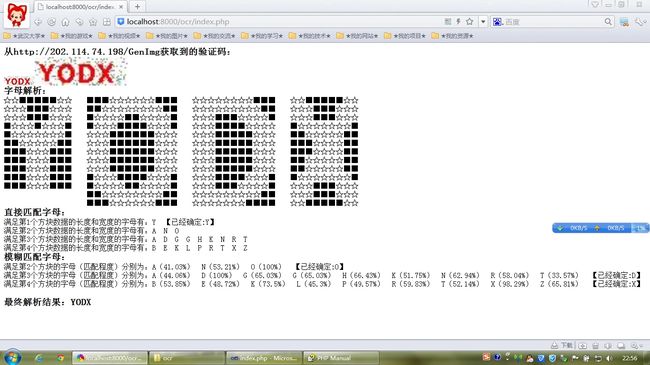Click the tray volume speaker icon
The height and width of the screenshot is (365, 650).
pyautogui.click(x=609, y=358)
